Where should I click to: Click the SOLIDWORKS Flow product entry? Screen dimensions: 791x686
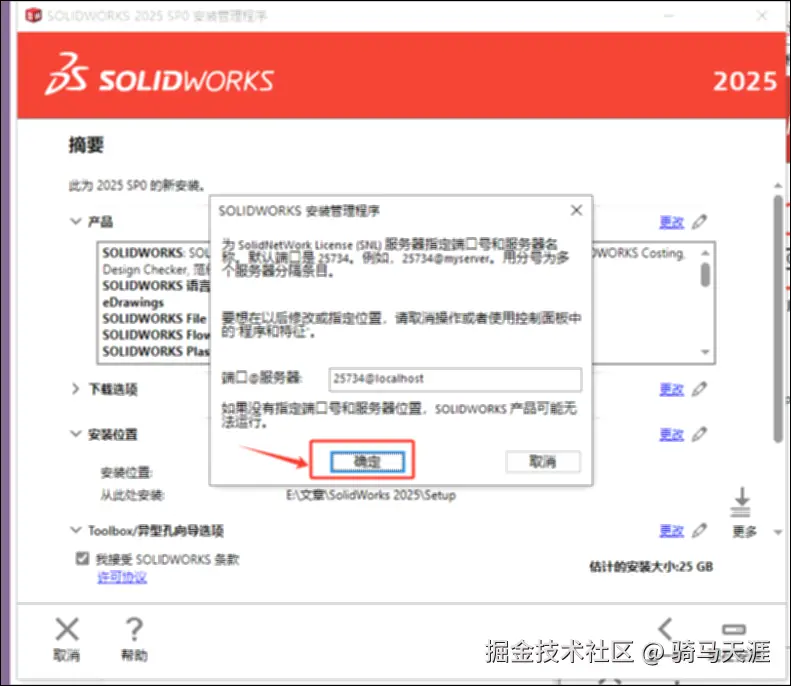click(x=156, y=334)
